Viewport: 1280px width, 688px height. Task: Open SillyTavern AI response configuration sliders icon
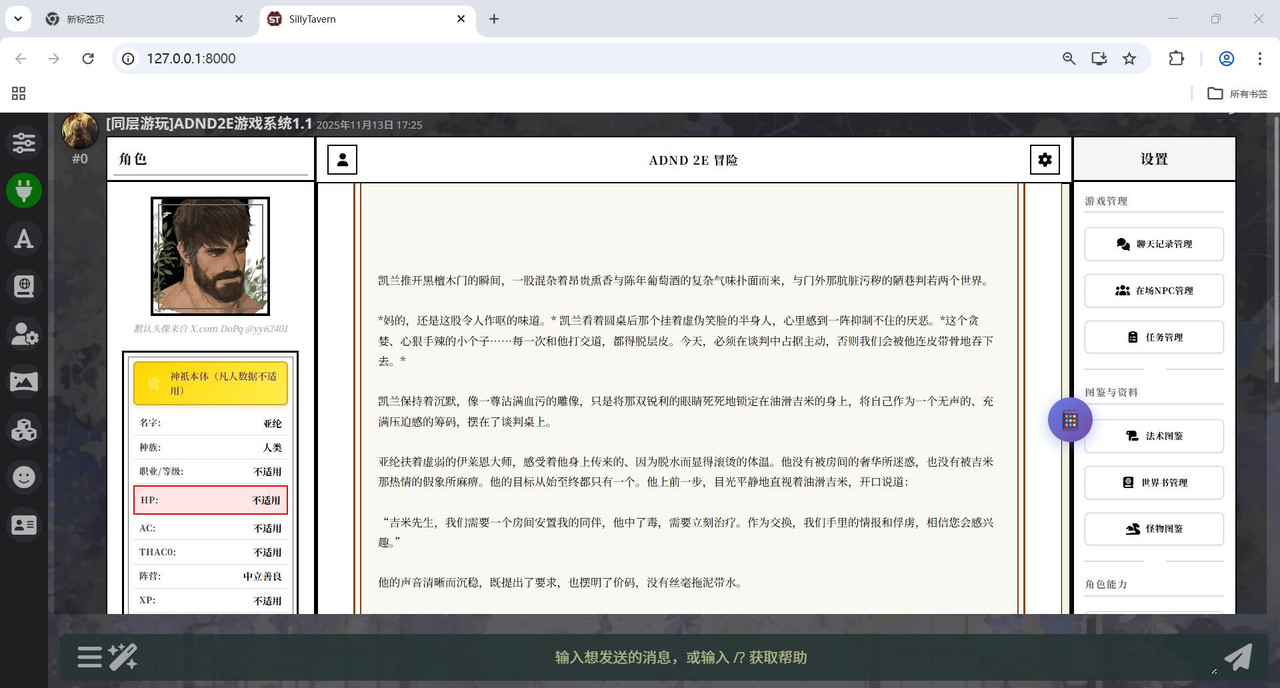coord(24,143)
